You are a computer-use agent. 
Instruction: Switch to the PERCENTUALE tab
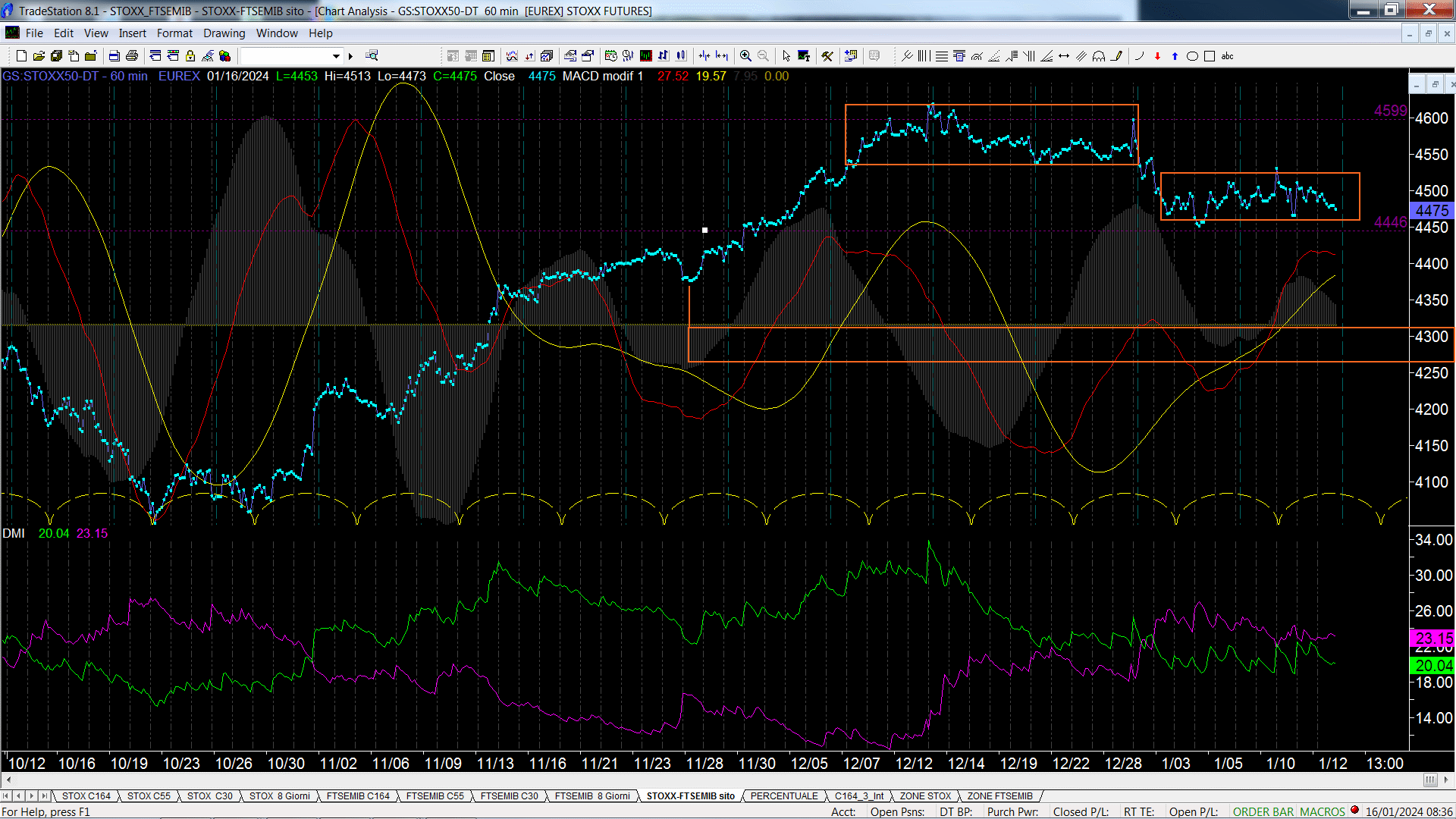(784, 795)
